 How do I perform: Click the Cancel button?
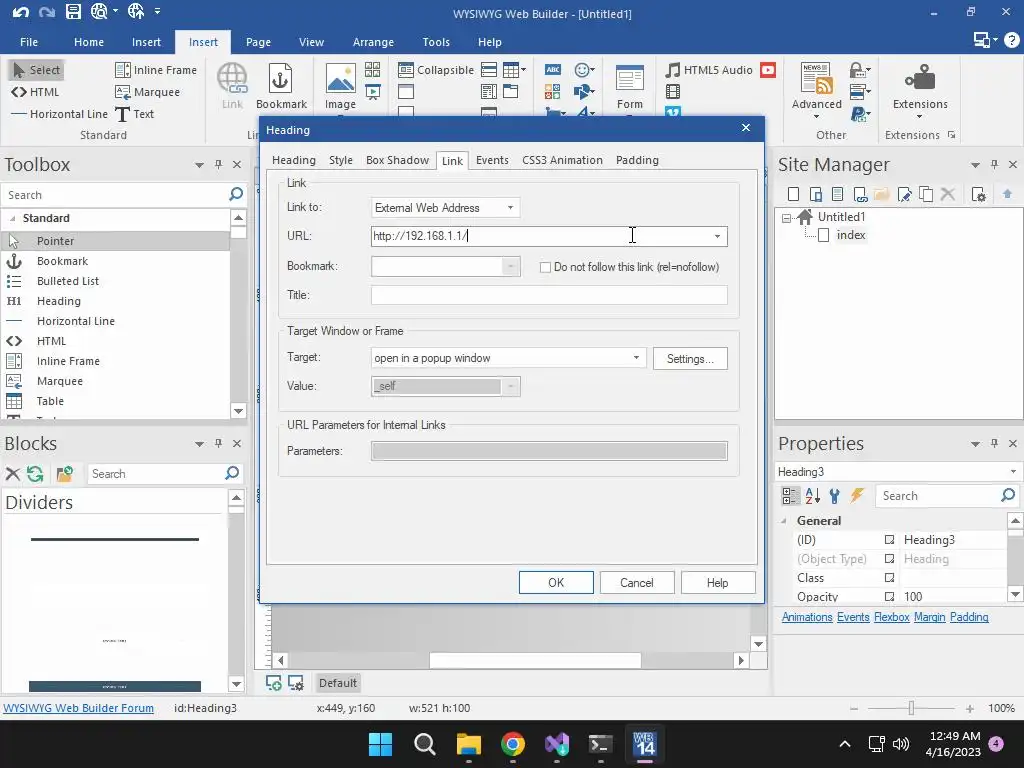coord(637,583)
